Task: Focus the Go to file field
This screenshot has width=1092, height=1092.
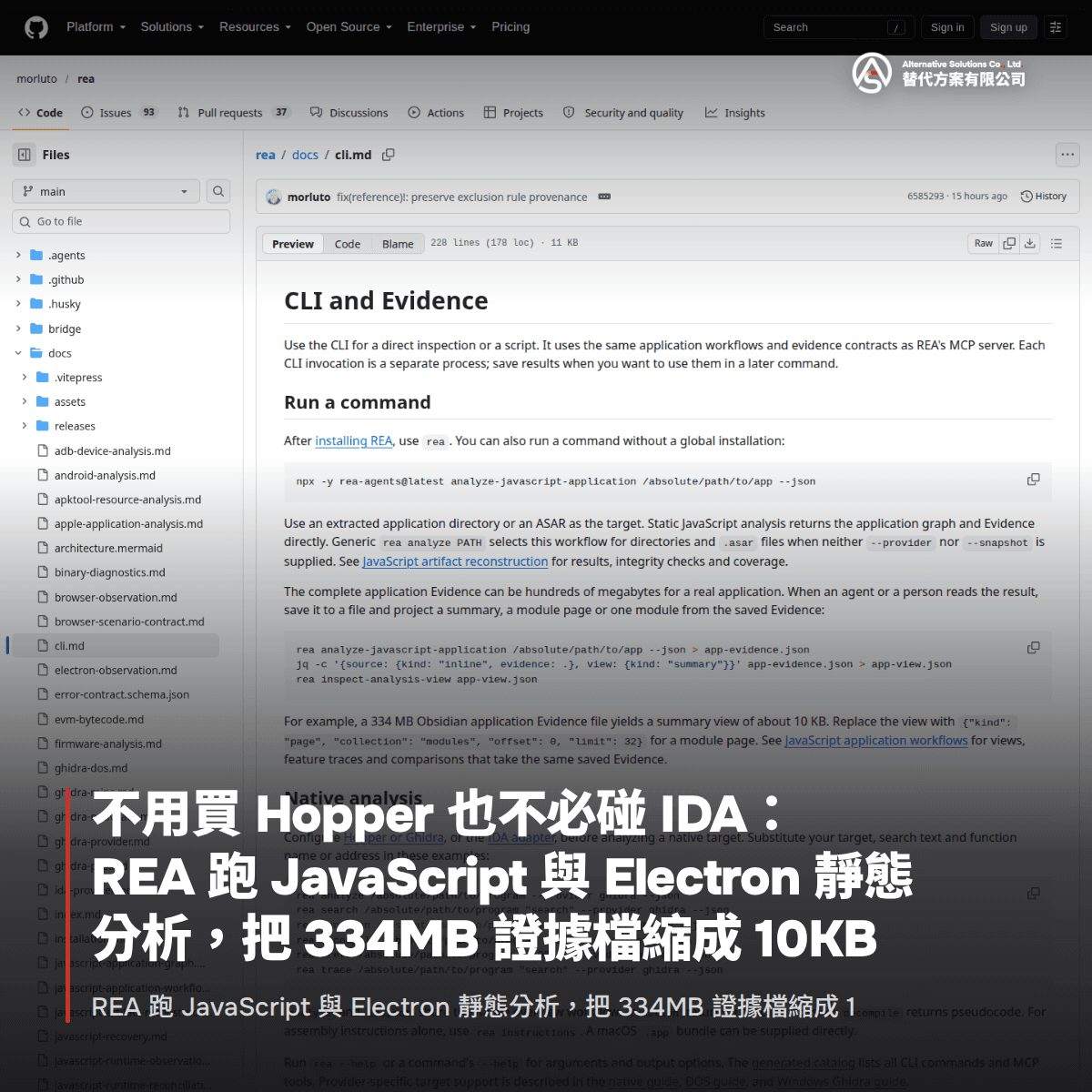Action: (x=121, y=221)
